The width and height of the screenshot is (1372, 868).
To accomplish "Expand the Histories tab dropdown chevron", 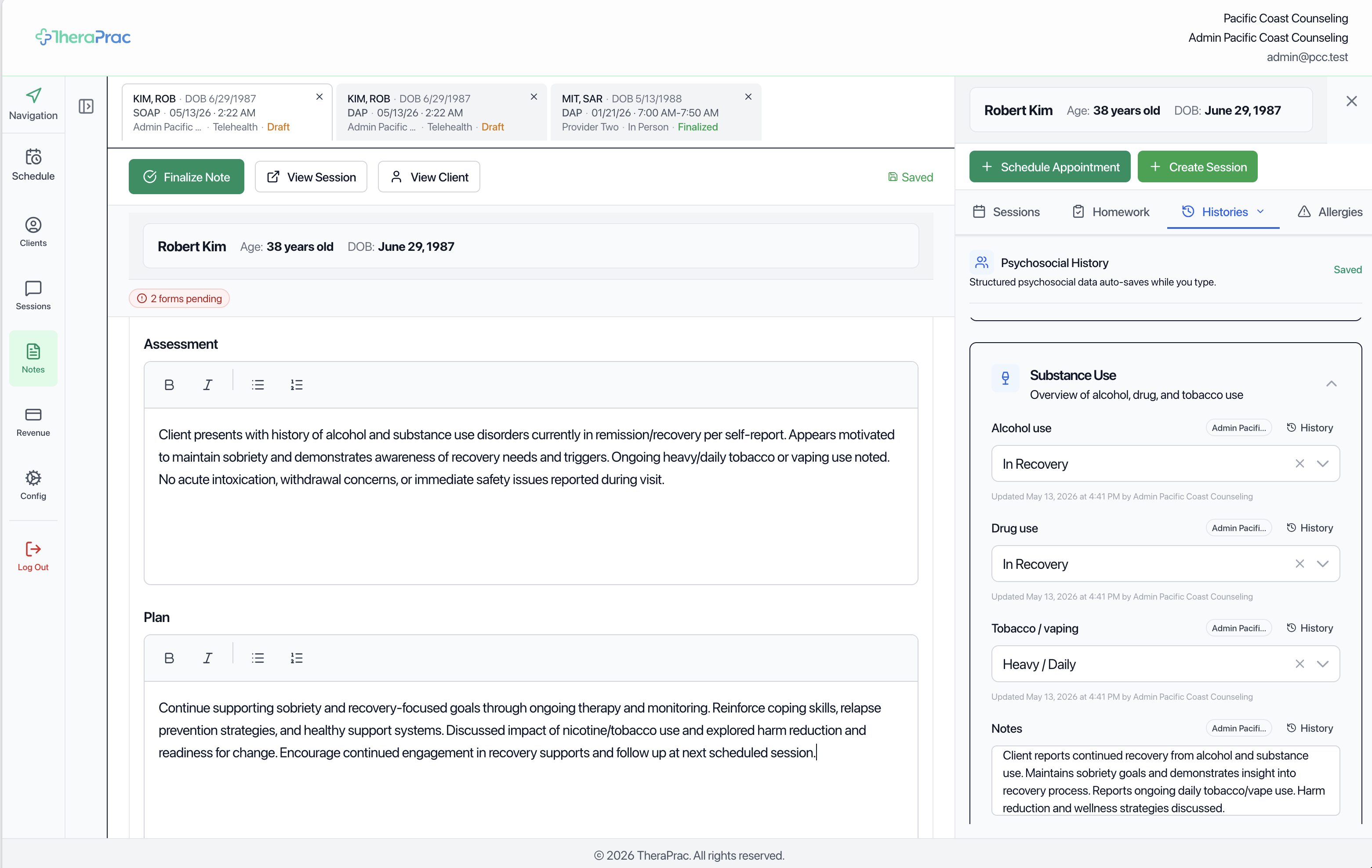I will [x=1261, y=212].
